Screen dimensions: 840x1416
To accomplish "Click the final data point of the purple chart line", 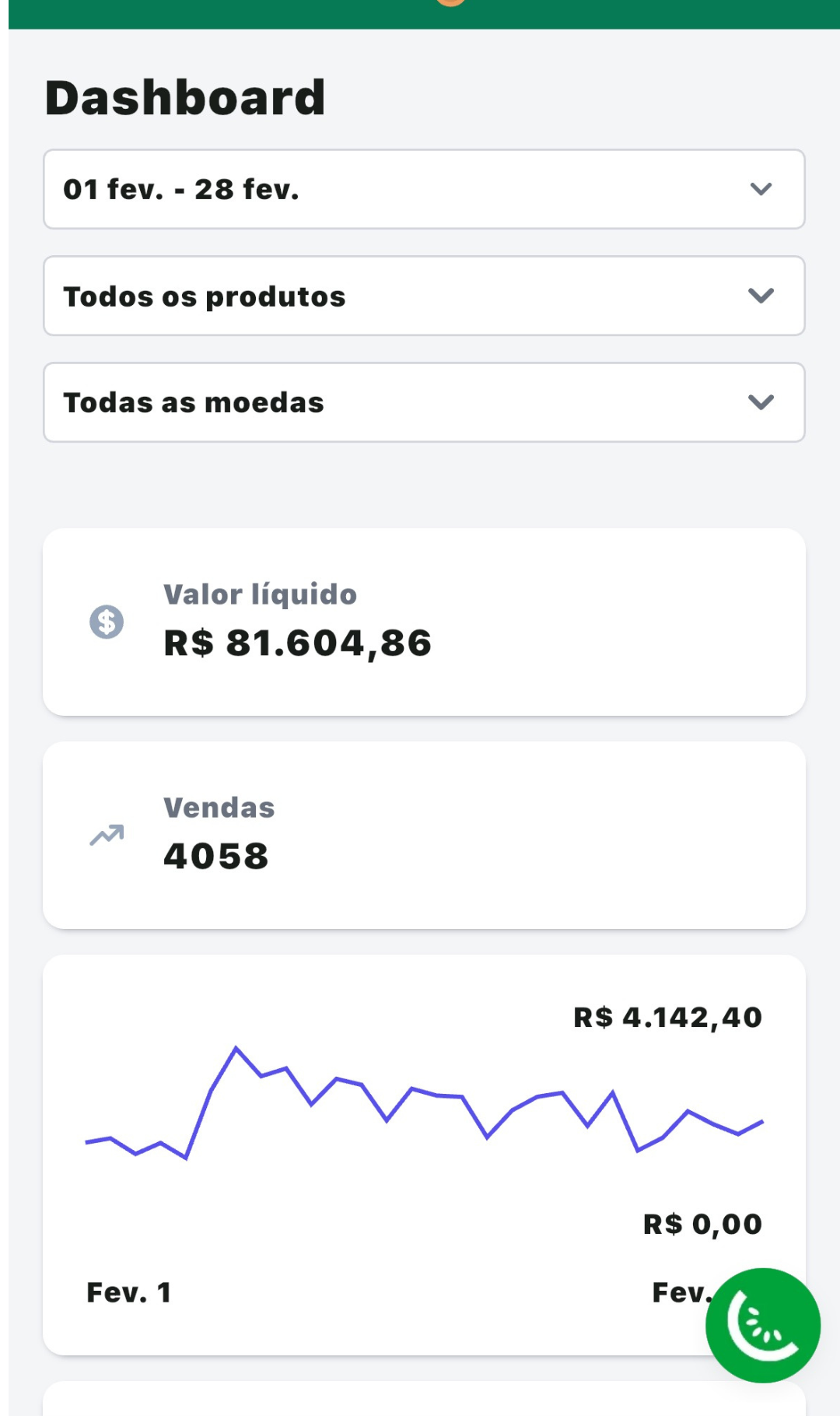I will coord(761,1122).
